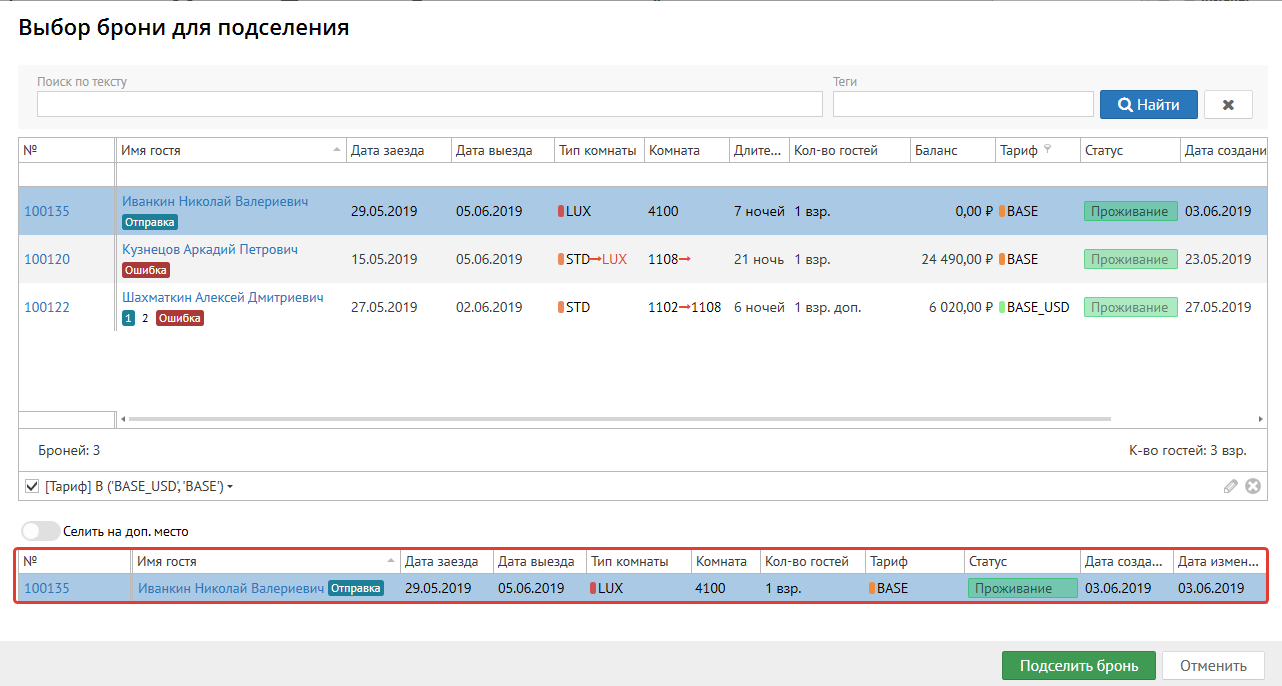
Task: Click the blue badge 1 under Шахматкин
Action: (128, 318)
